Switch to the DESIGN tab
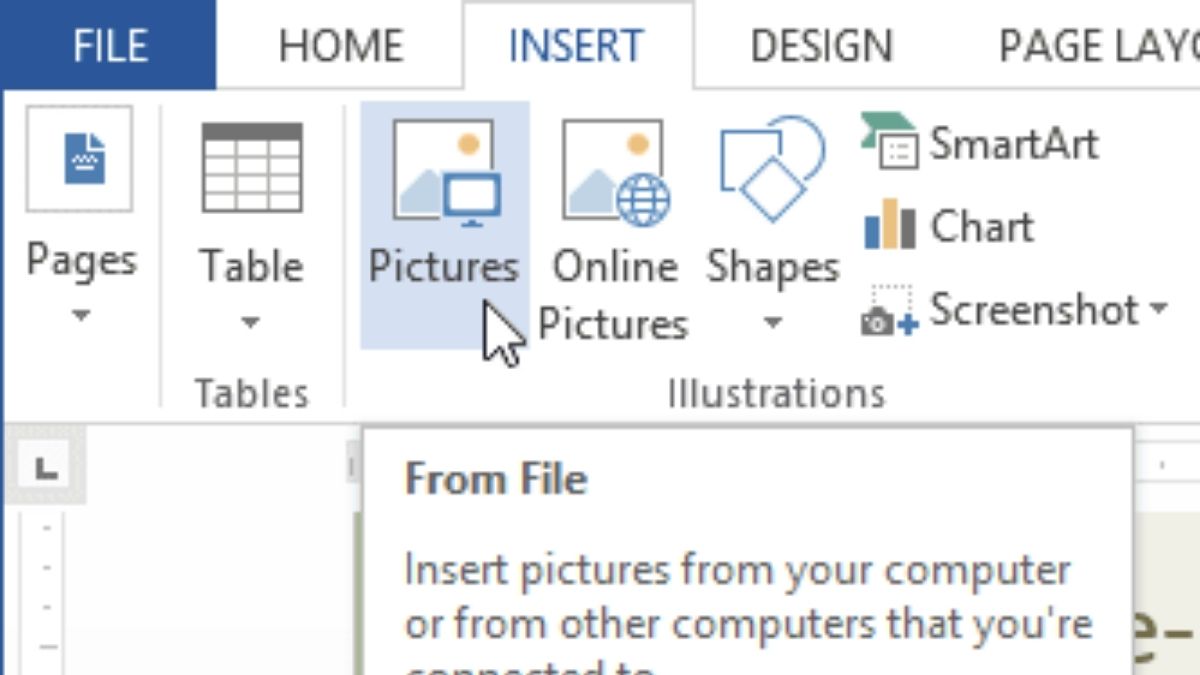 pos(821,46)
